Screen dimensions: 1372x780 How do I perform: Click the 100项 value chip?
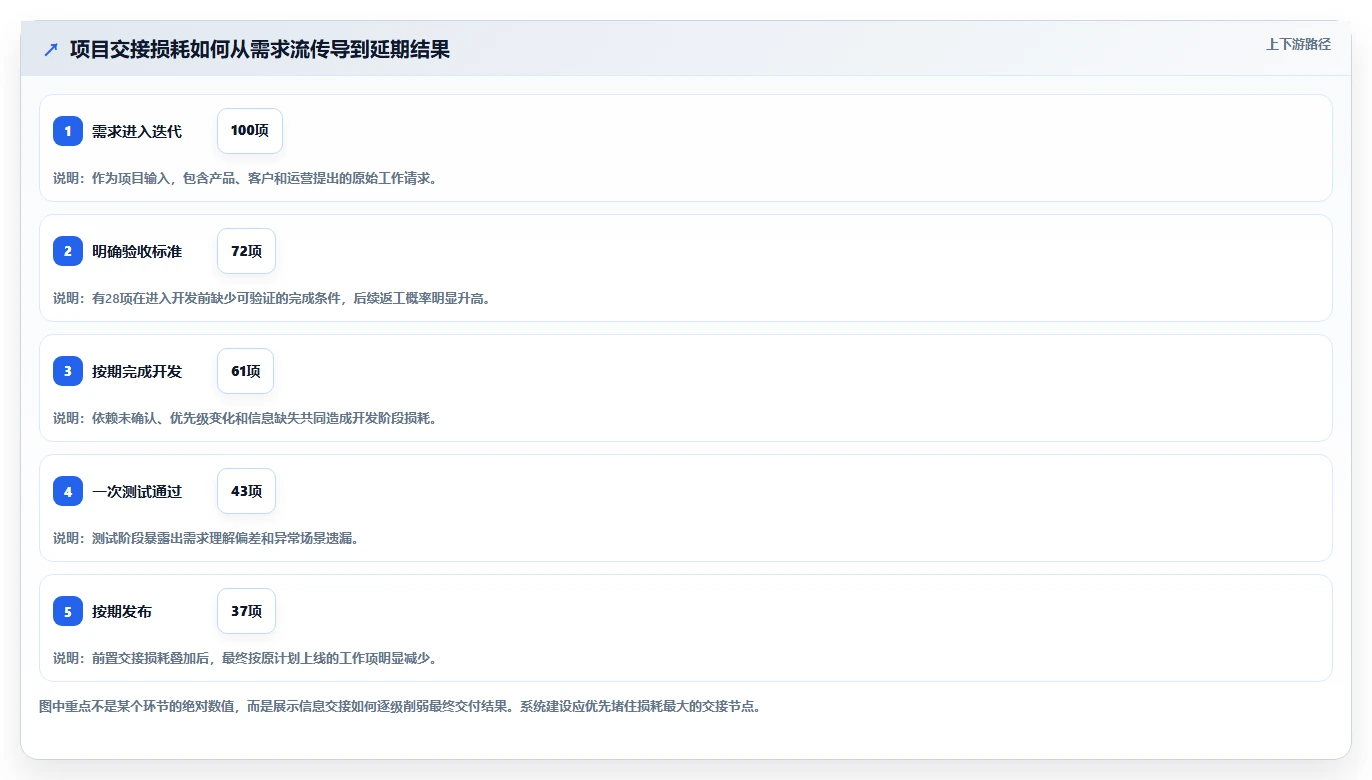[x=250, y=131]
